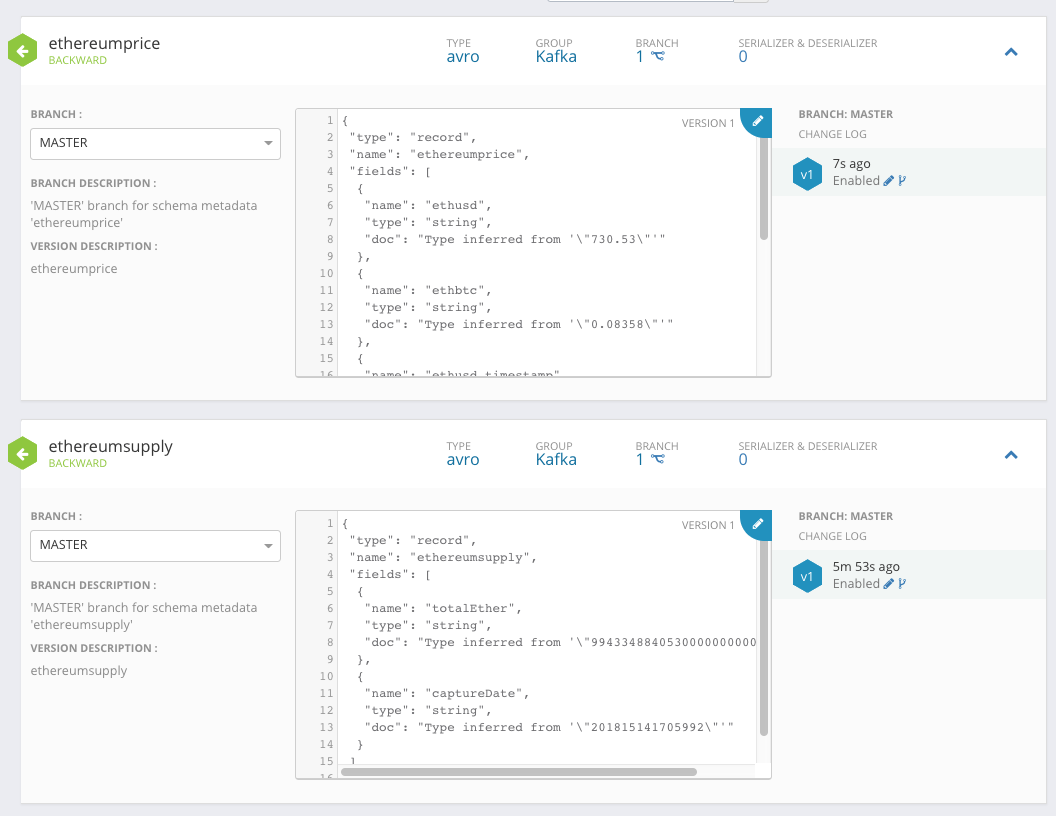Click the green back arrow for ethereumprice
Viewport: 1056px width, 816px height.
click(x=22, y=50)
